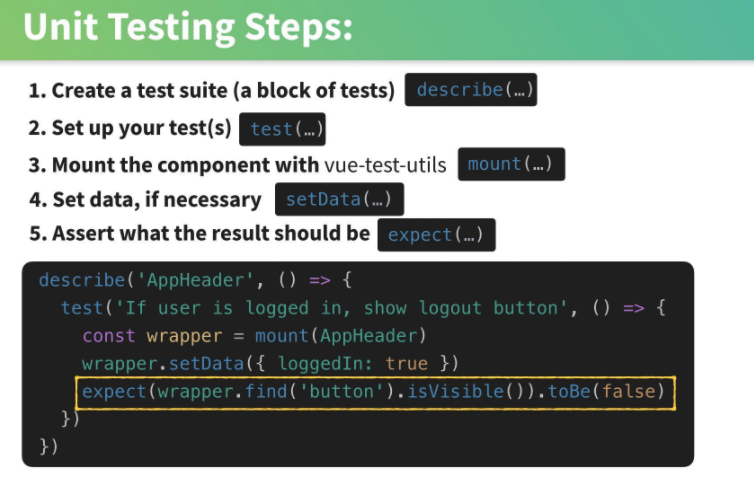Click 'wrapper.setData' in the code block

[x=163, y=363]
